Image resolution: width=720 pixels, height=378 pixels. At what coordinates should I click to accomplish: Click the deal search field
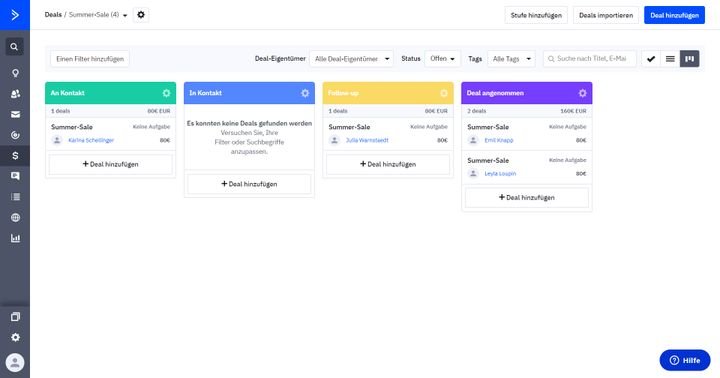[590, 59]
